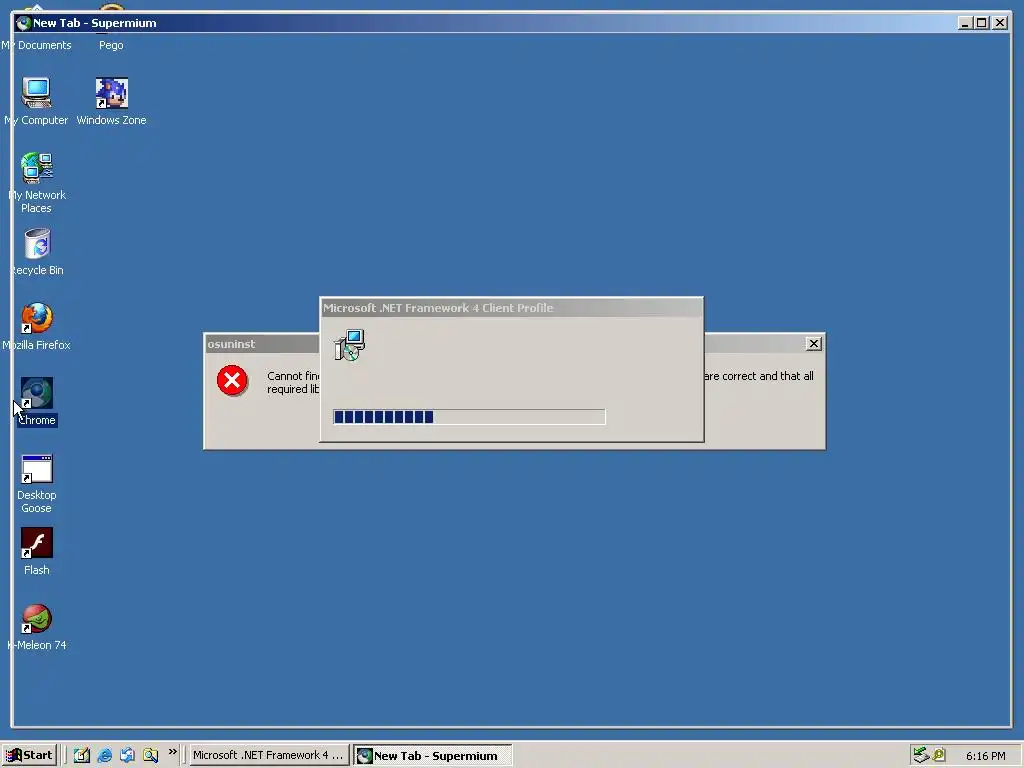This screenshot has width=1024, height=768.
Task: Switch to Microsoft .NET Framework taskbar button
Action: (x=268, y=756)
